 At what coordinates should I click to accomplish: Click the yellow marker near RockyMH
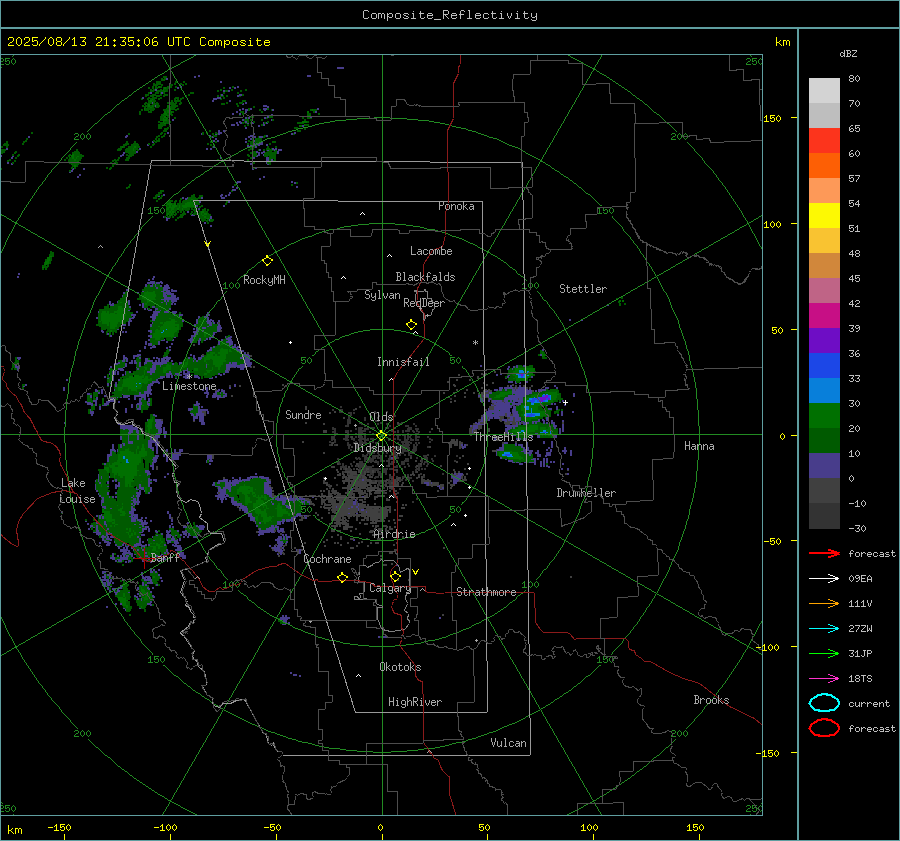[267, 261]
